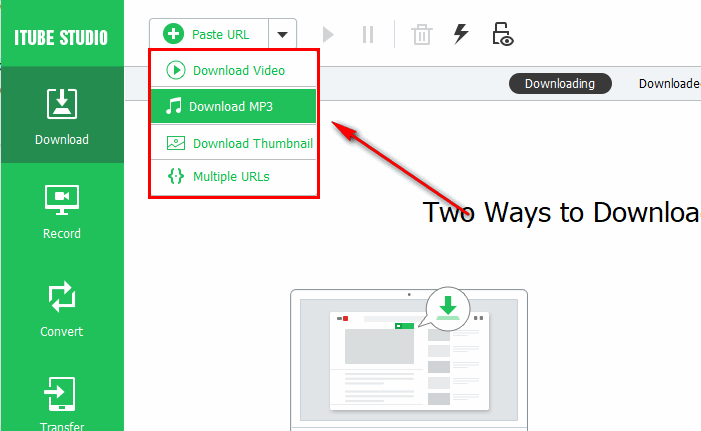Choose Multiple URLs from the menu
701x431 pixels.
[x=233, y=177]
